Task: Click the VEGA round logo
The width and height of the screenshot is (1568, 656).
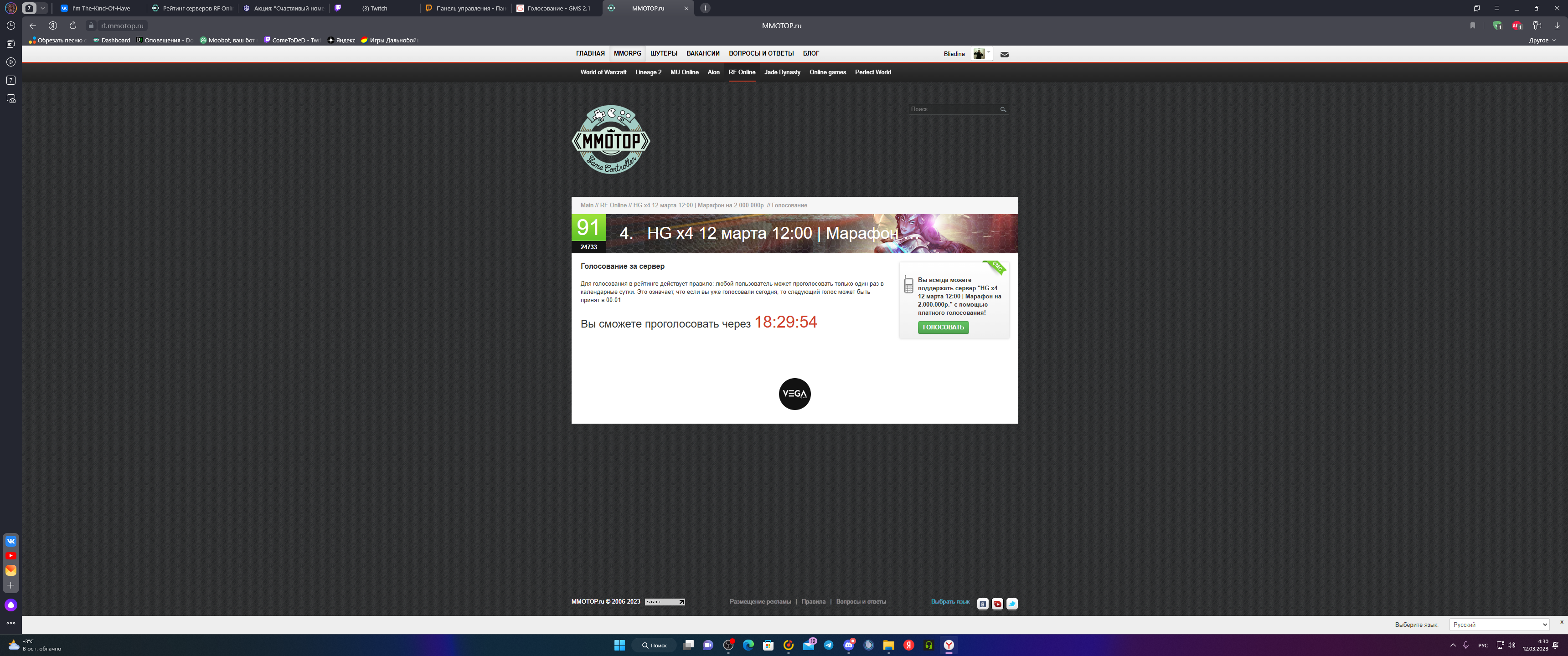Action: point(794,394)
